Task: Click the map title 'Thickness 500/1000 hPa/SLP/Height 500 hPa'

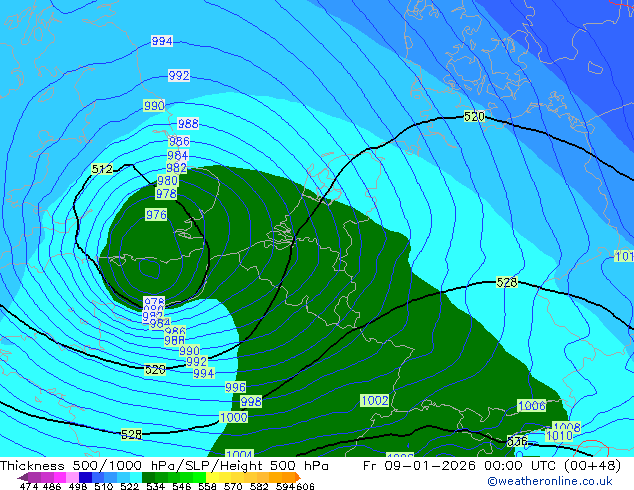Action: point(164,466)
